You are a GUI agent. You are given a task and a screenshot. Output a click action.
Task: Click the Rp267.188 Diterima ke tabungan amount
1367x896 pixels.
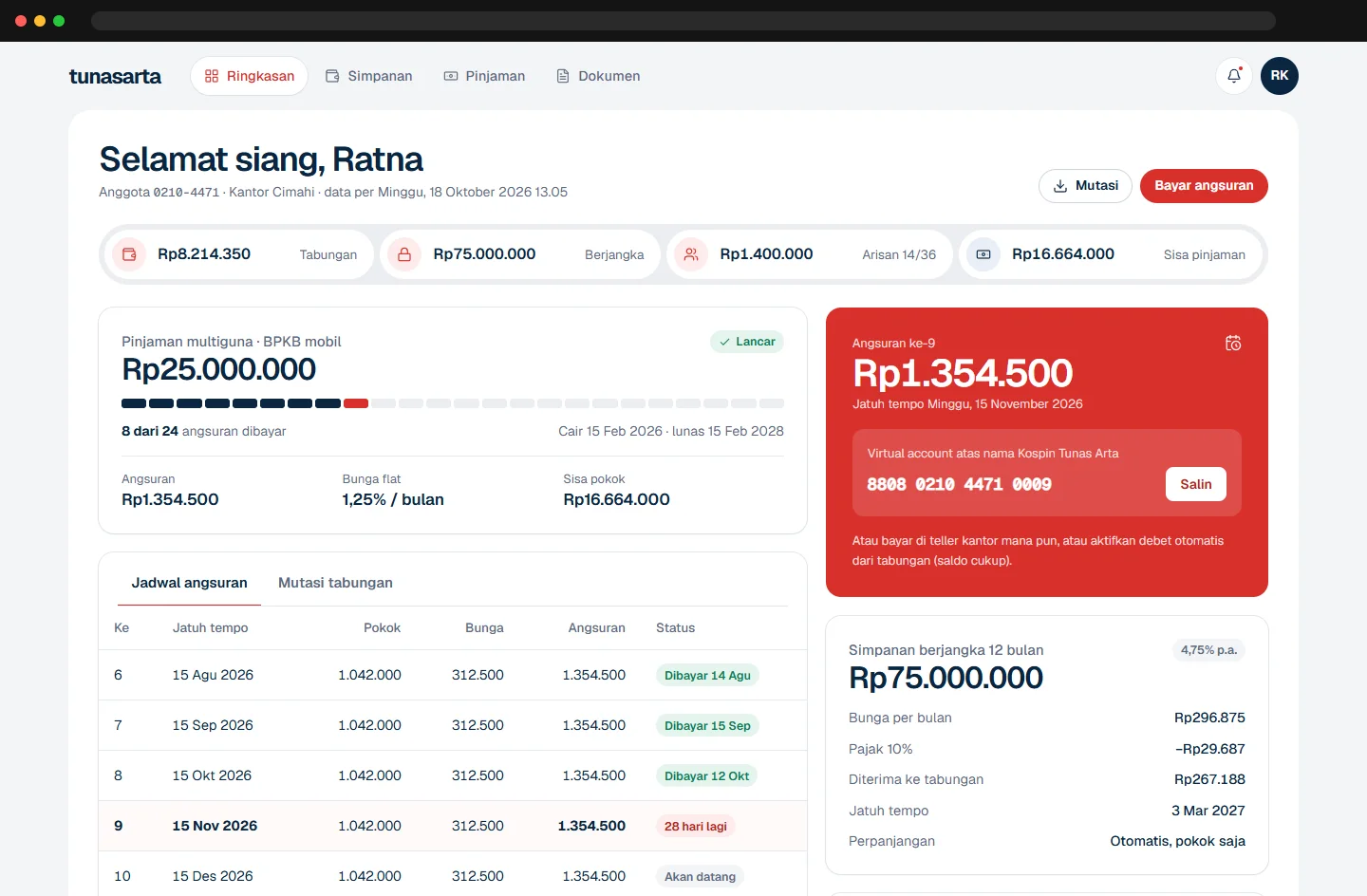[x=1209, y=779]
